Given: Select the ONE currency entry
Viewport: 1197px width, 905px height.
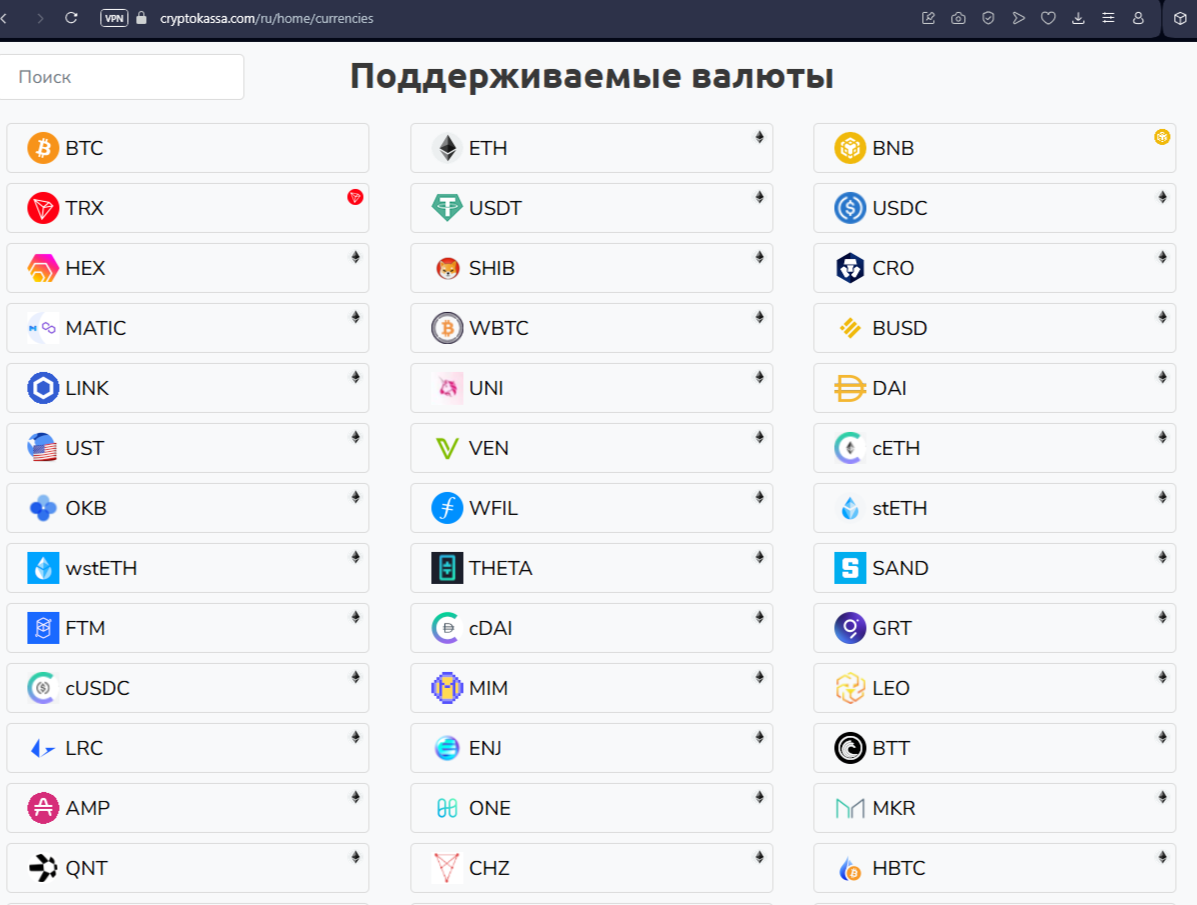Looking at the screenshot, I should click(592, 808).
